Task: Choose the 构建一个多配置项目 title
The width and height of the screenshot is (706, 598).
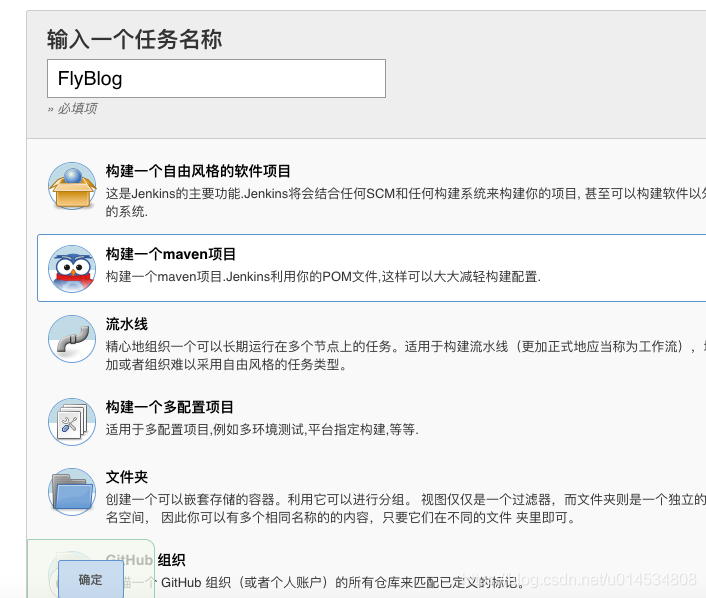Action: coord(169,407)
